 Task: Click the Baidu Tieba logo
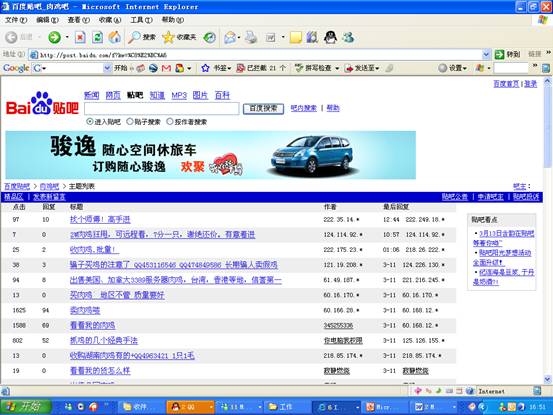click(x=42, y=104)
